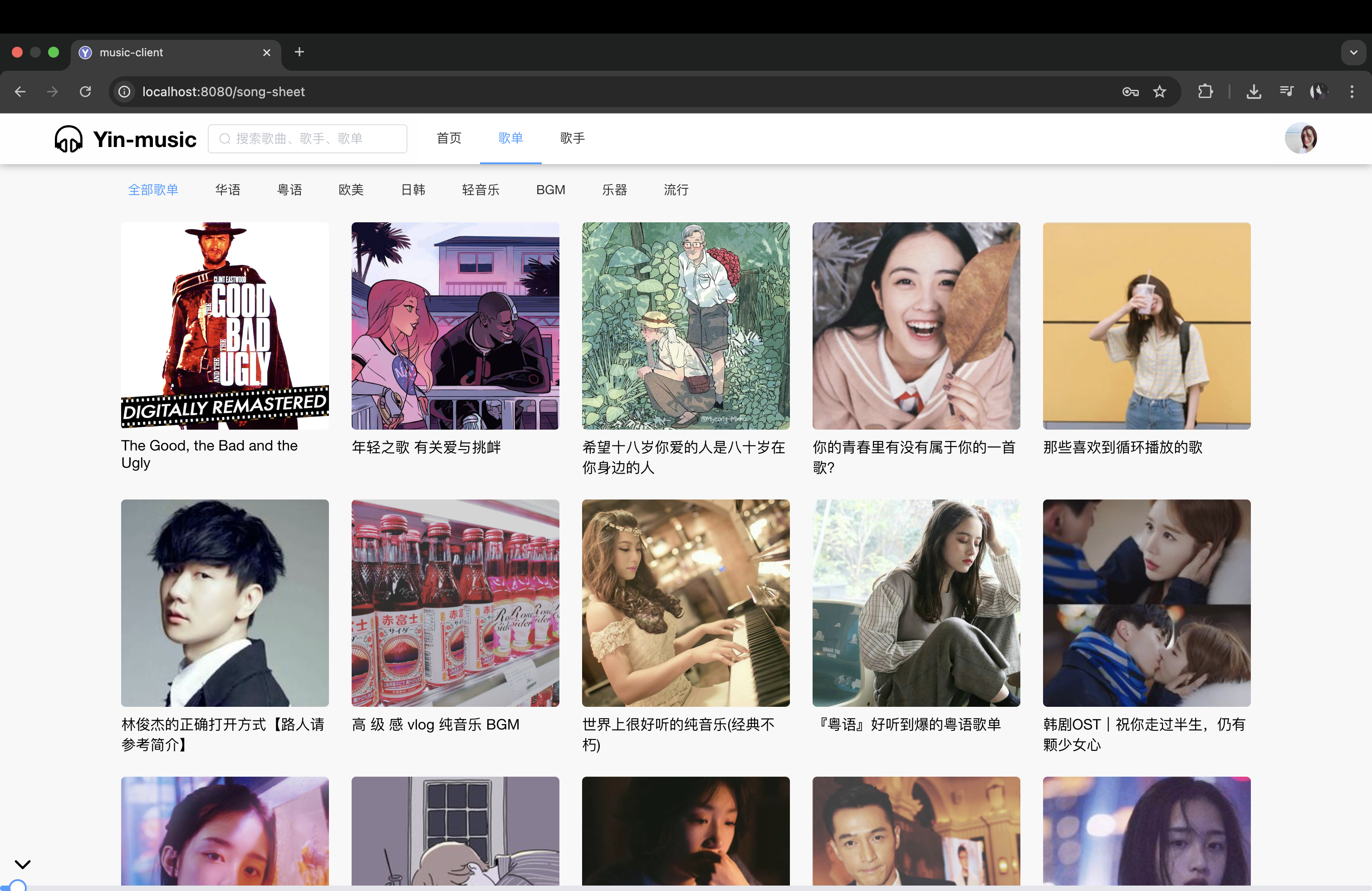This screenshot has height=891, width=1372.
Task: Filter playlists by 乐器
Action: pyautogui.click(x=614, y=190)
